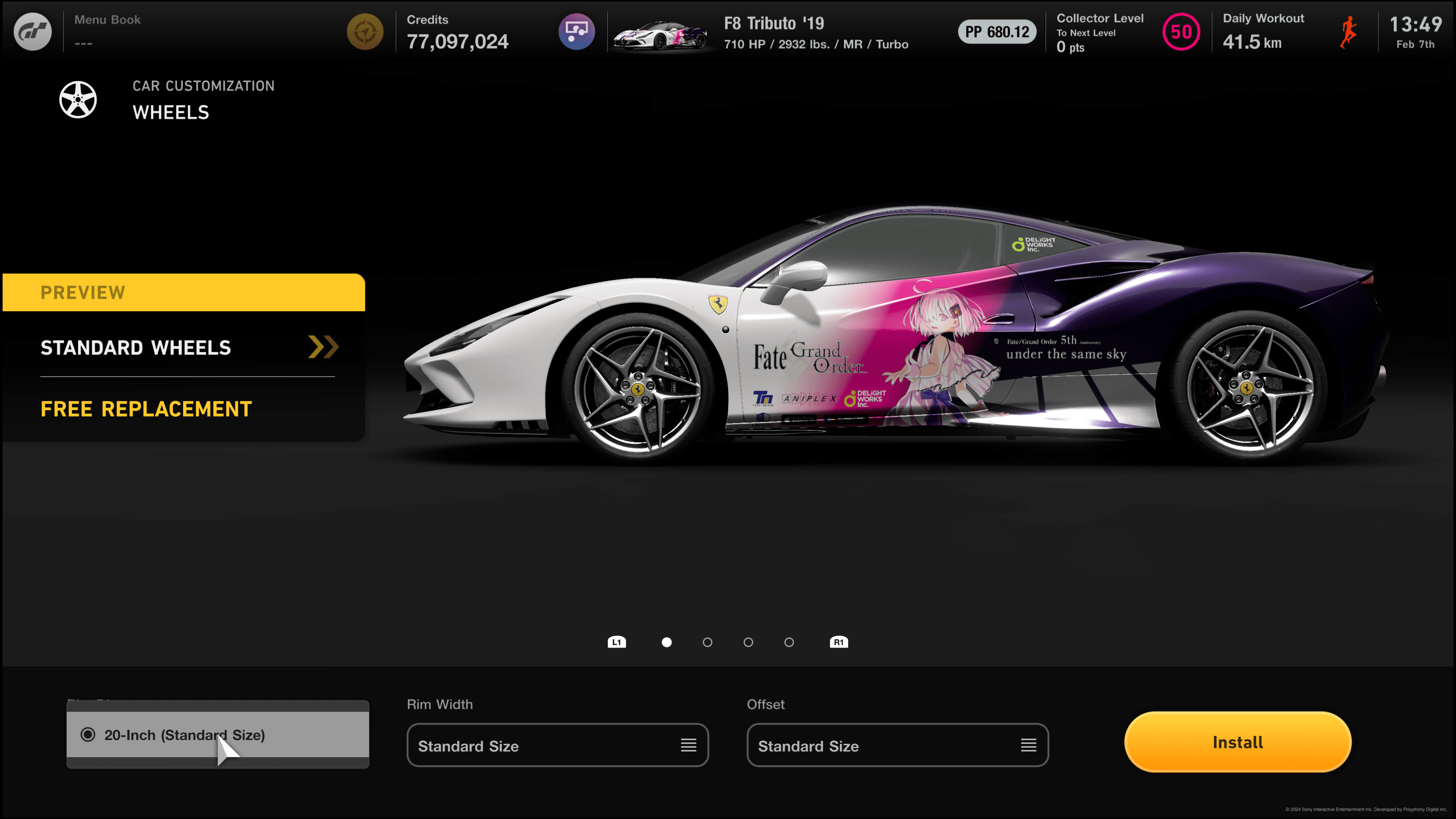Screen dimensions: 1456x819
Task: Click the clock showing 13:49
Action: pos(1415,24)
